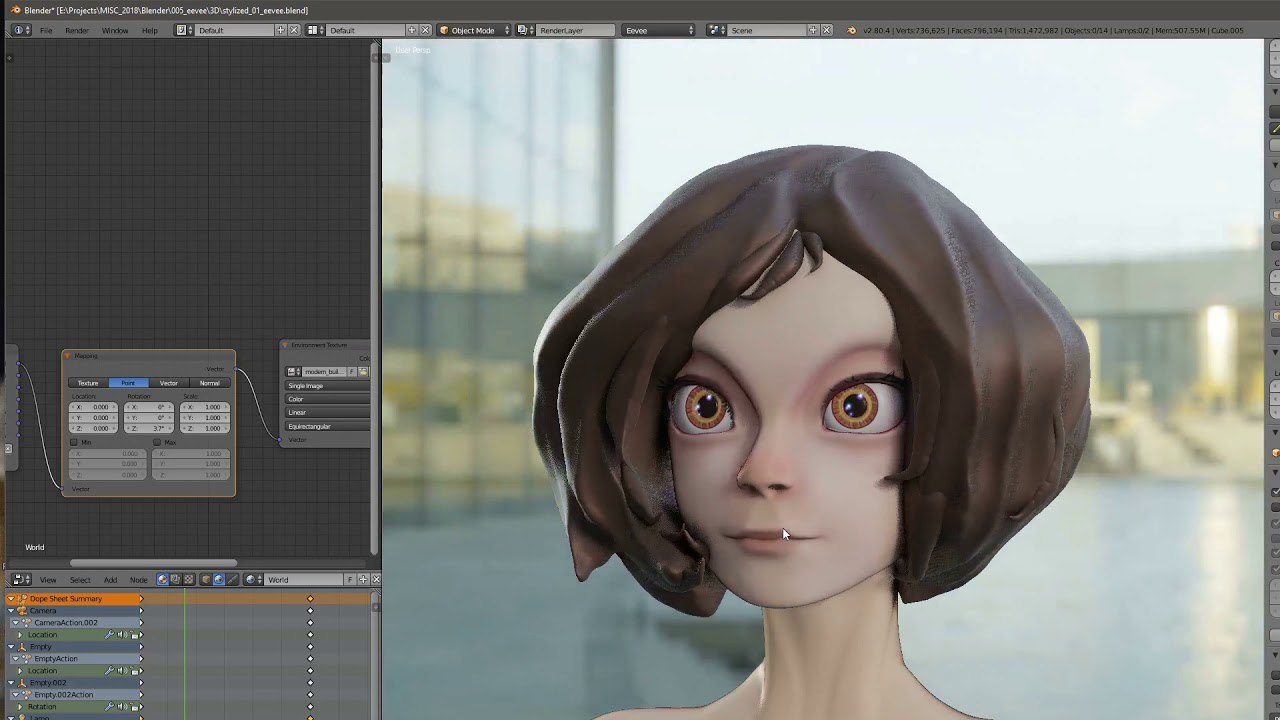Open node editor Add menu
The height and width of the screenshot is (720, 1280).
pyautogui.click(x=110, y=580)
